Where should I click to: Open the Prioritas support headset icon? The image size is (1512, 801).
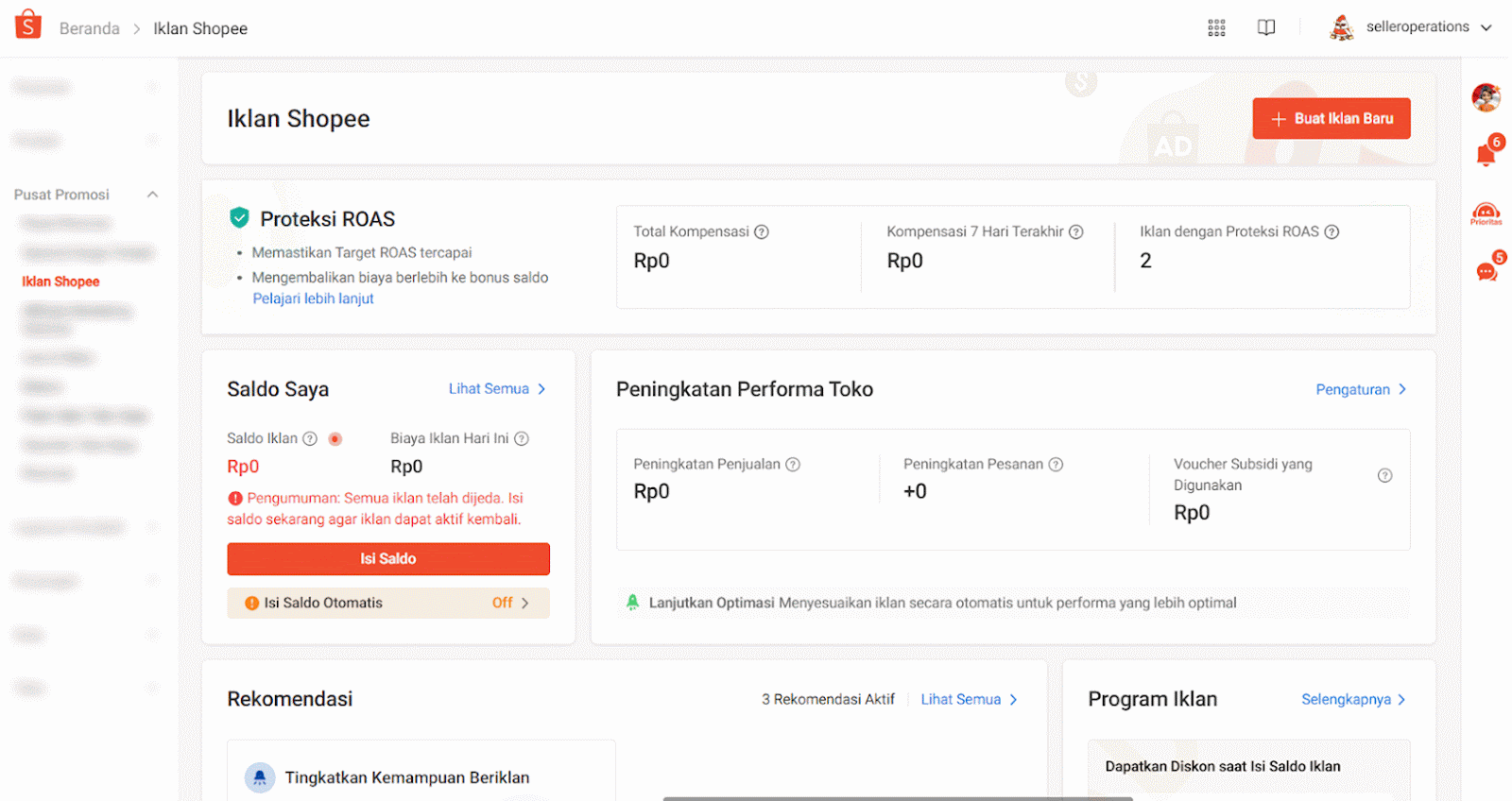tap(1486, 213)
